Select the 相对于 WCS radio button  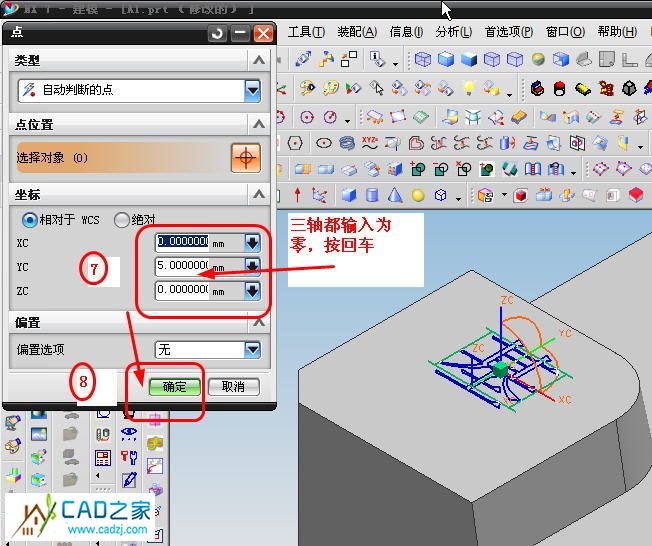tap(30, 219)
